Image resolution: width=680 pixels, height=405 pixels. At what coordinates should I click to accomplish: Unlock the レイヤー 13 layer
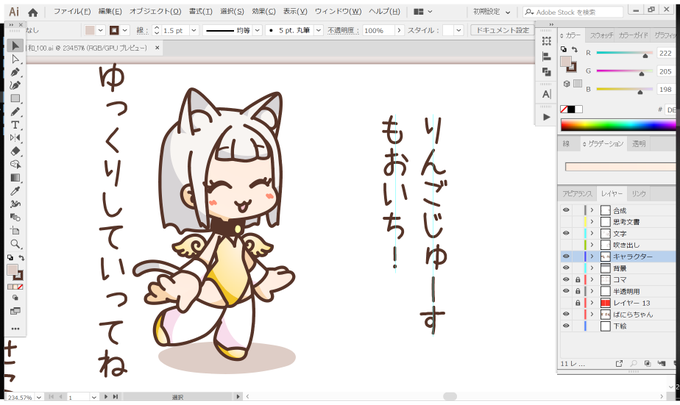(578, 303)
